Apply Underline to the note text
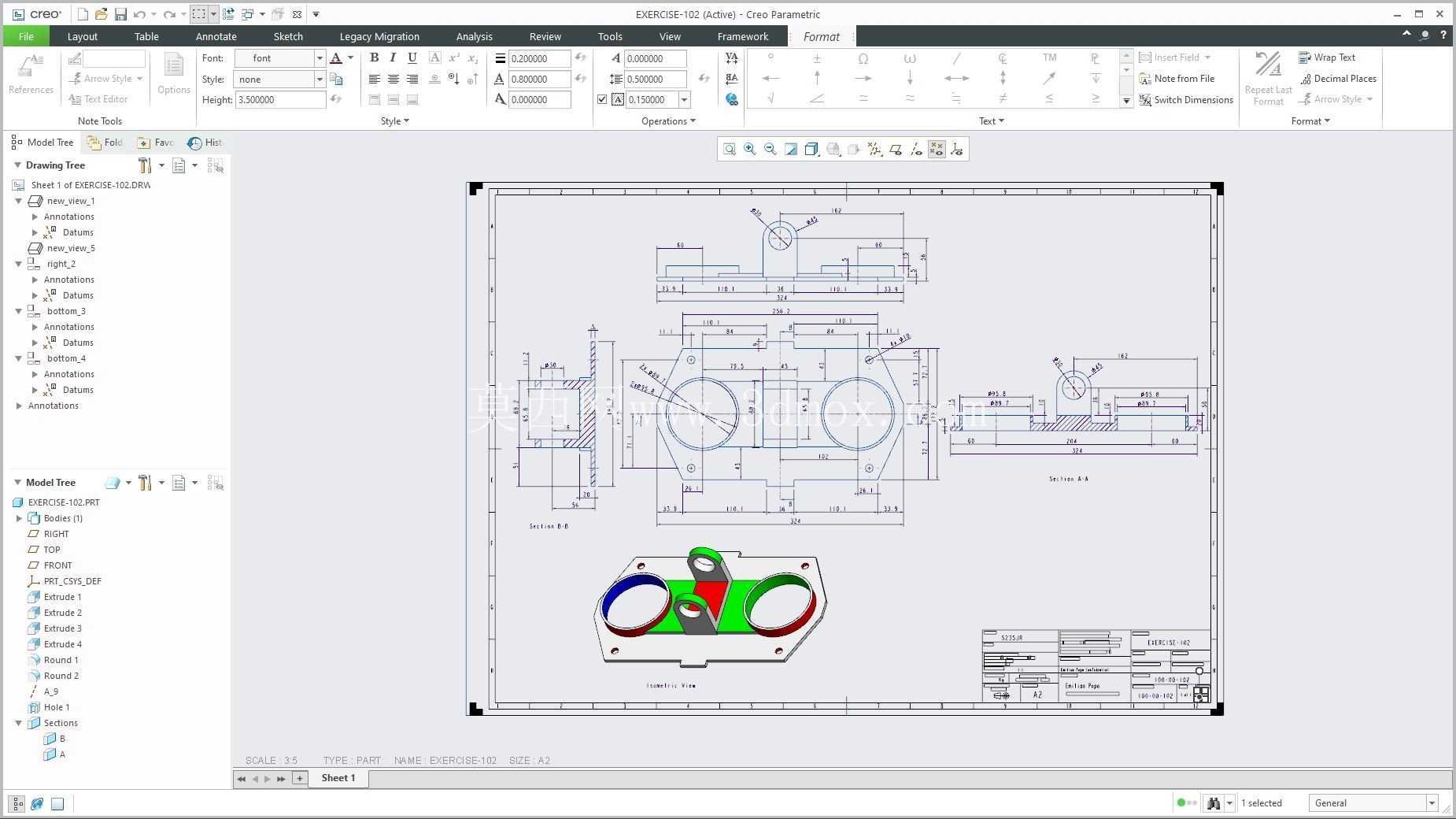The width and height of the screenshot is (1456, 819). (412, 57)
